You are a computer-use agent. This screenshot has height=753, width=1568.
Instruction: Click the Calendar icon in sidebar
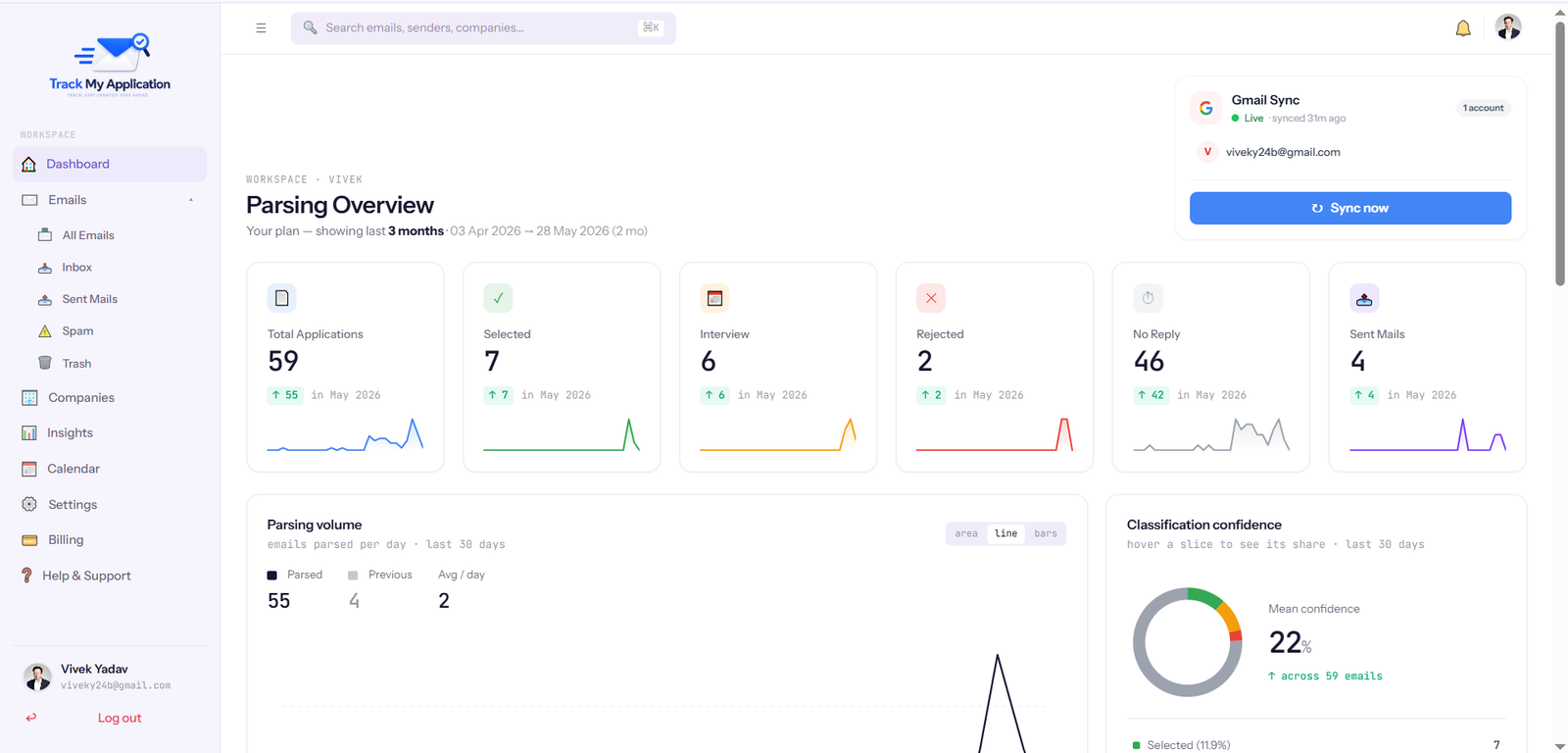[29, 469]
